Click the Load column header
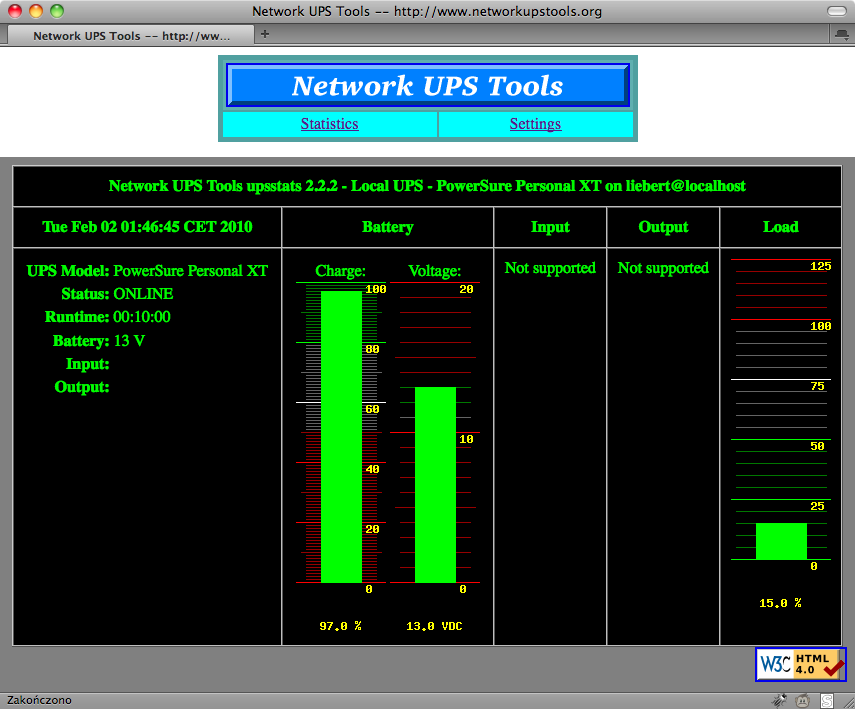The image size is (855, 709). pos(780,227)
